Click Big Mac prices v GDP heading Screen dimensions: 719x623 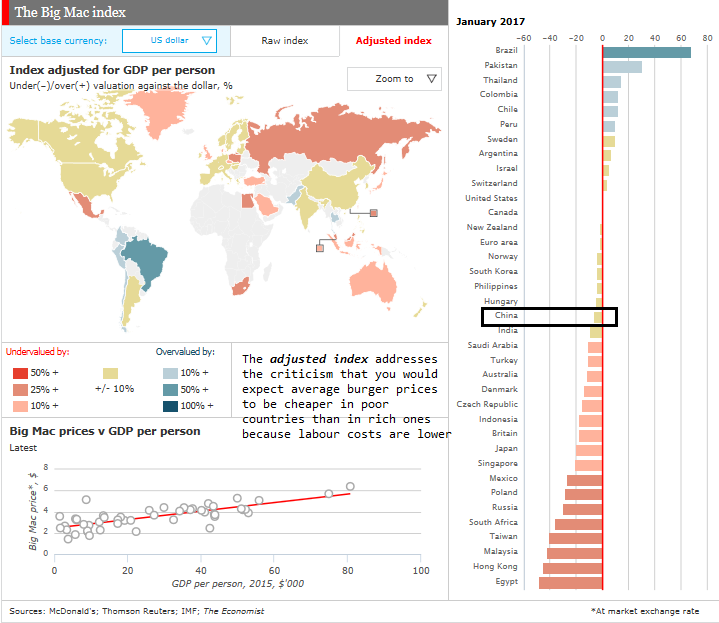click(105, 431)
